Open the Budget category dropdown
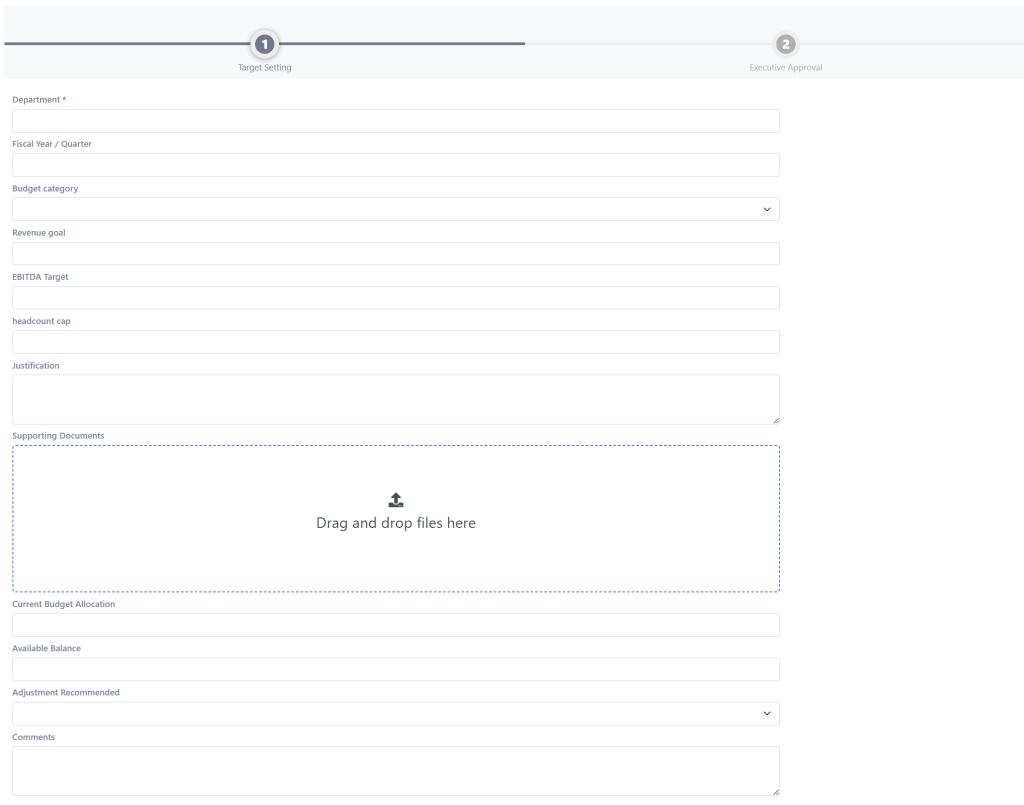This screenshot has height=805, width=1024. (396, 209)
